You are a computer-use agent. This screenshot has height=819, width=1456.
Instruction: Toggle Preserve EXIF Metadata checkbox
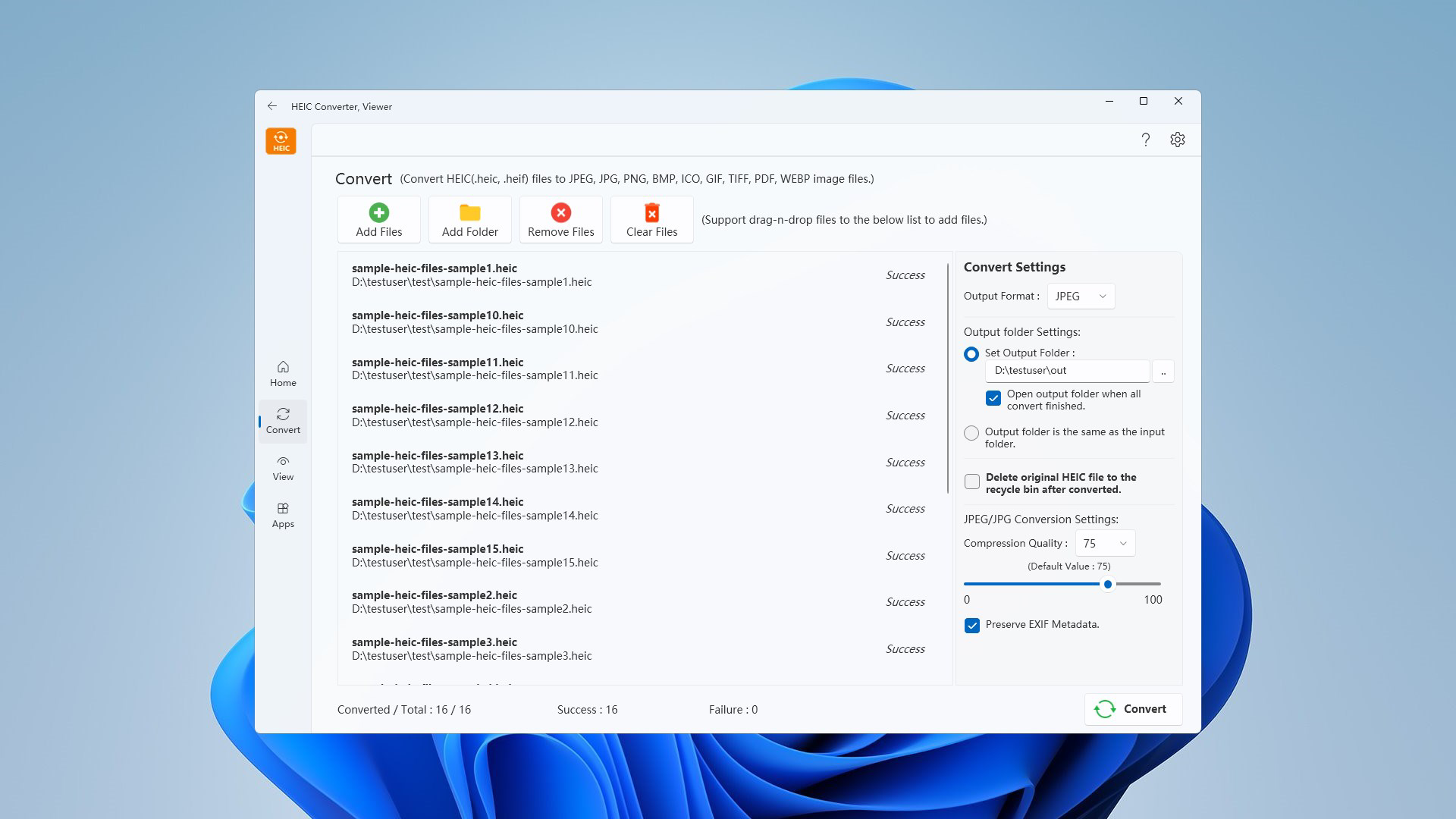(x=972, y=626)
